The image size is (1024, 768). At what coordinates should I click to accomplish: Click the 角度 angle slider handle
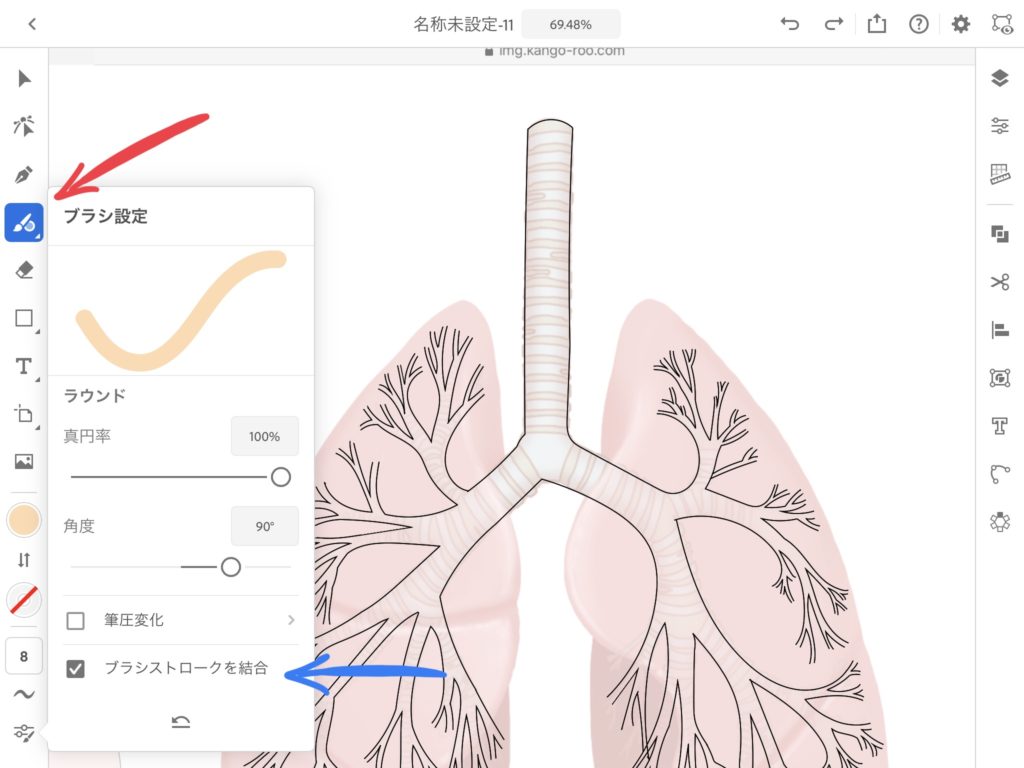[x=231, y=567]
